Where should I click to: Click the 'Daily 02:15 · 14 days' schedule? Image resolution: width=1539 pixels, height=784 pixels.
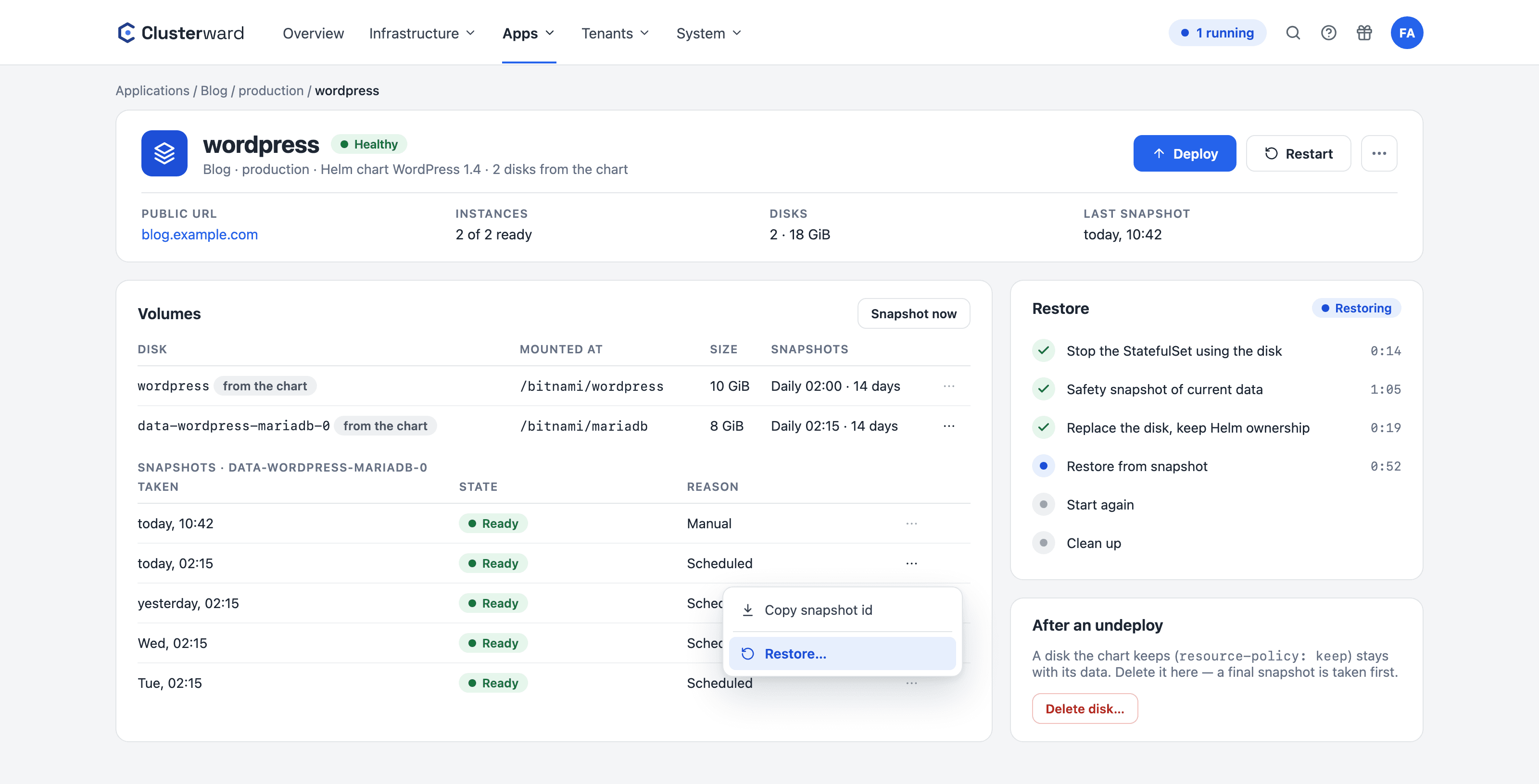pos(834,426)
